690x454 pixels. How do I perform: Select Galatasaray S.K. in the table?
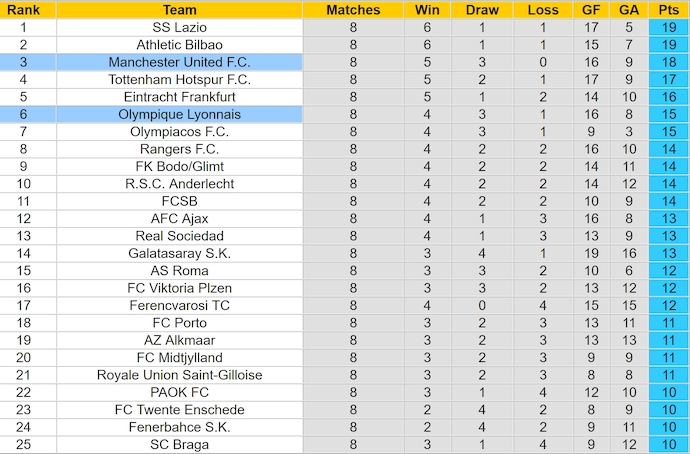pos(180,253)
